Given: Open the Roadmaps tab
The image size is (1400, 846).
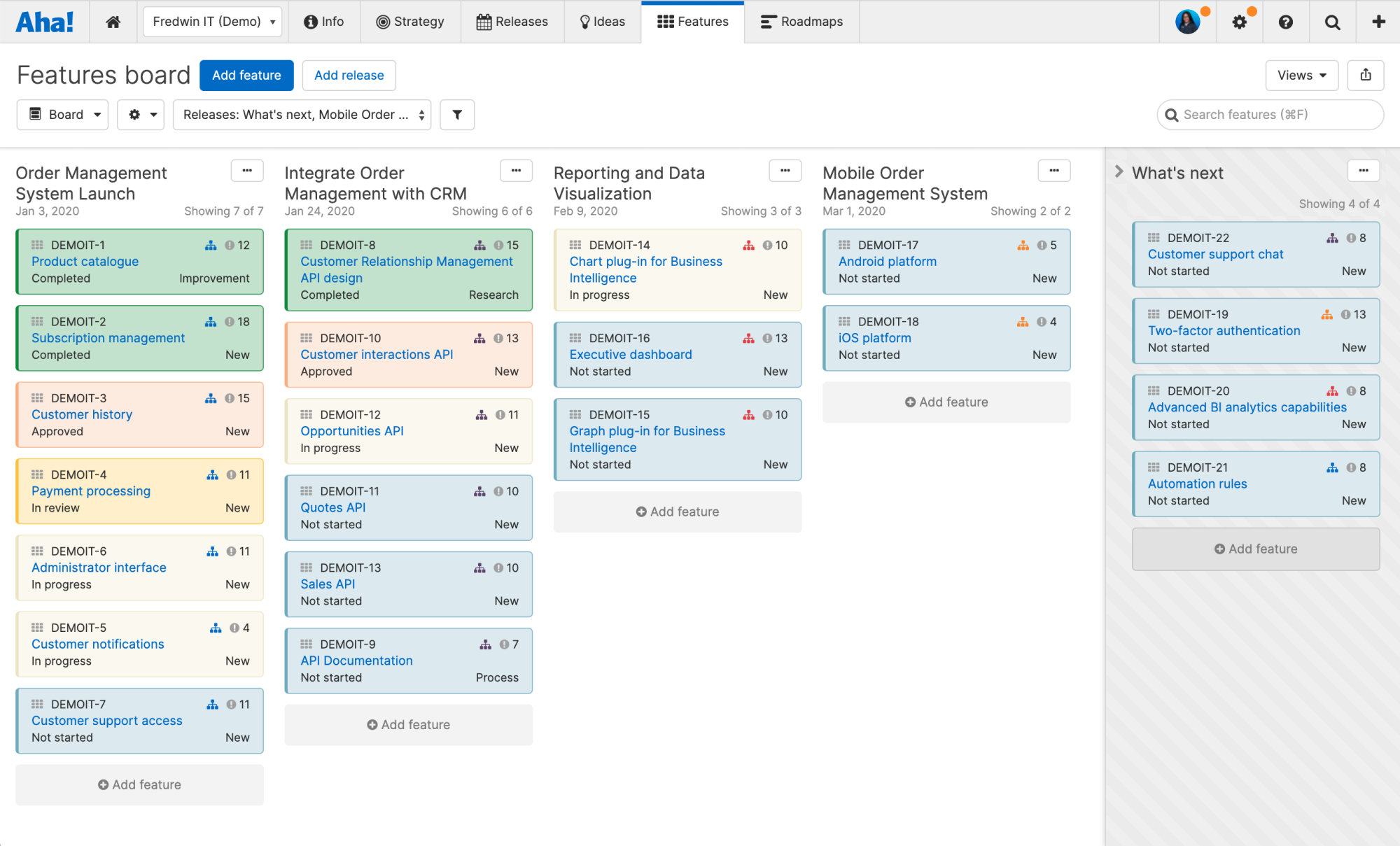Looking at the screenshot, I should coord(802,22).
